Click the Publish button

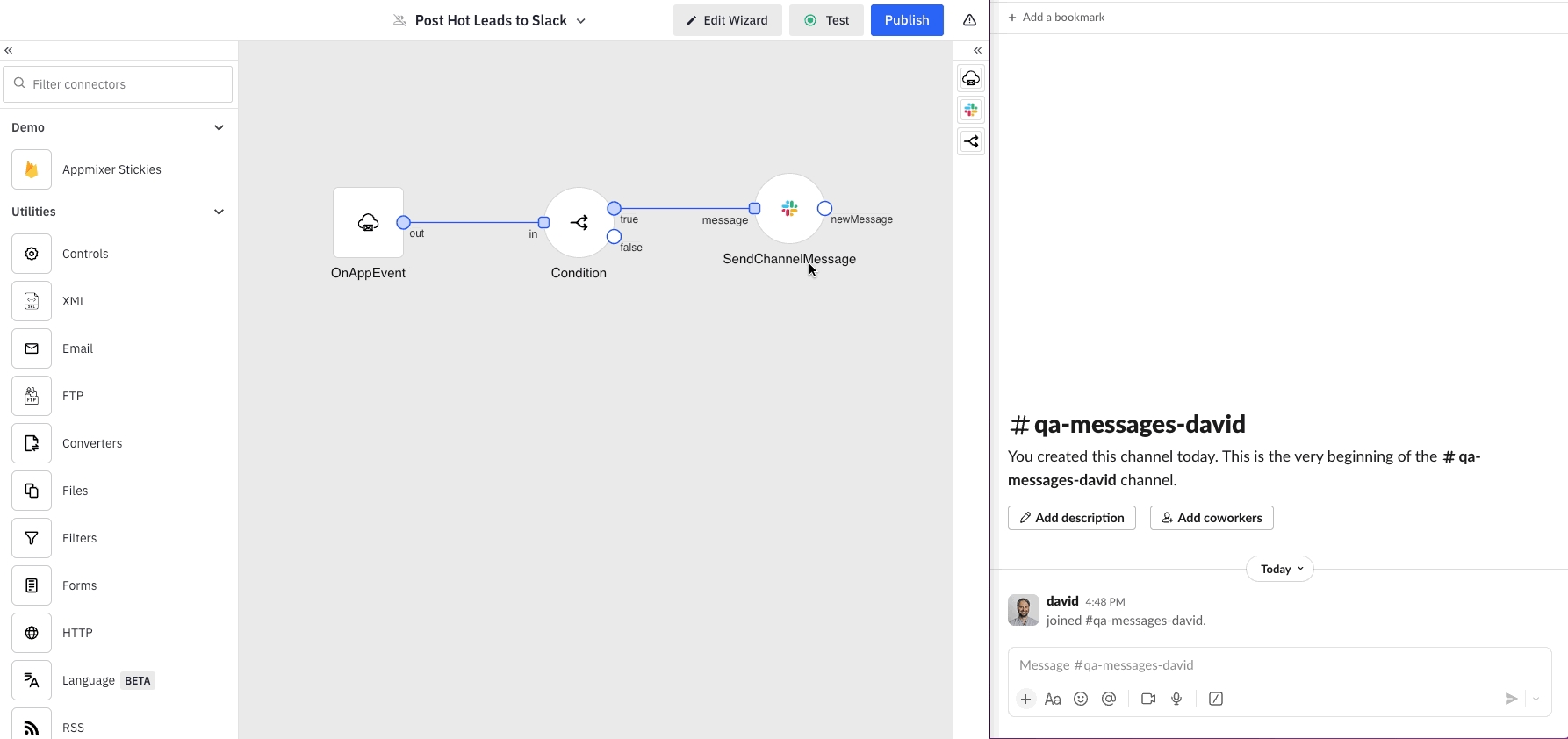906,20
